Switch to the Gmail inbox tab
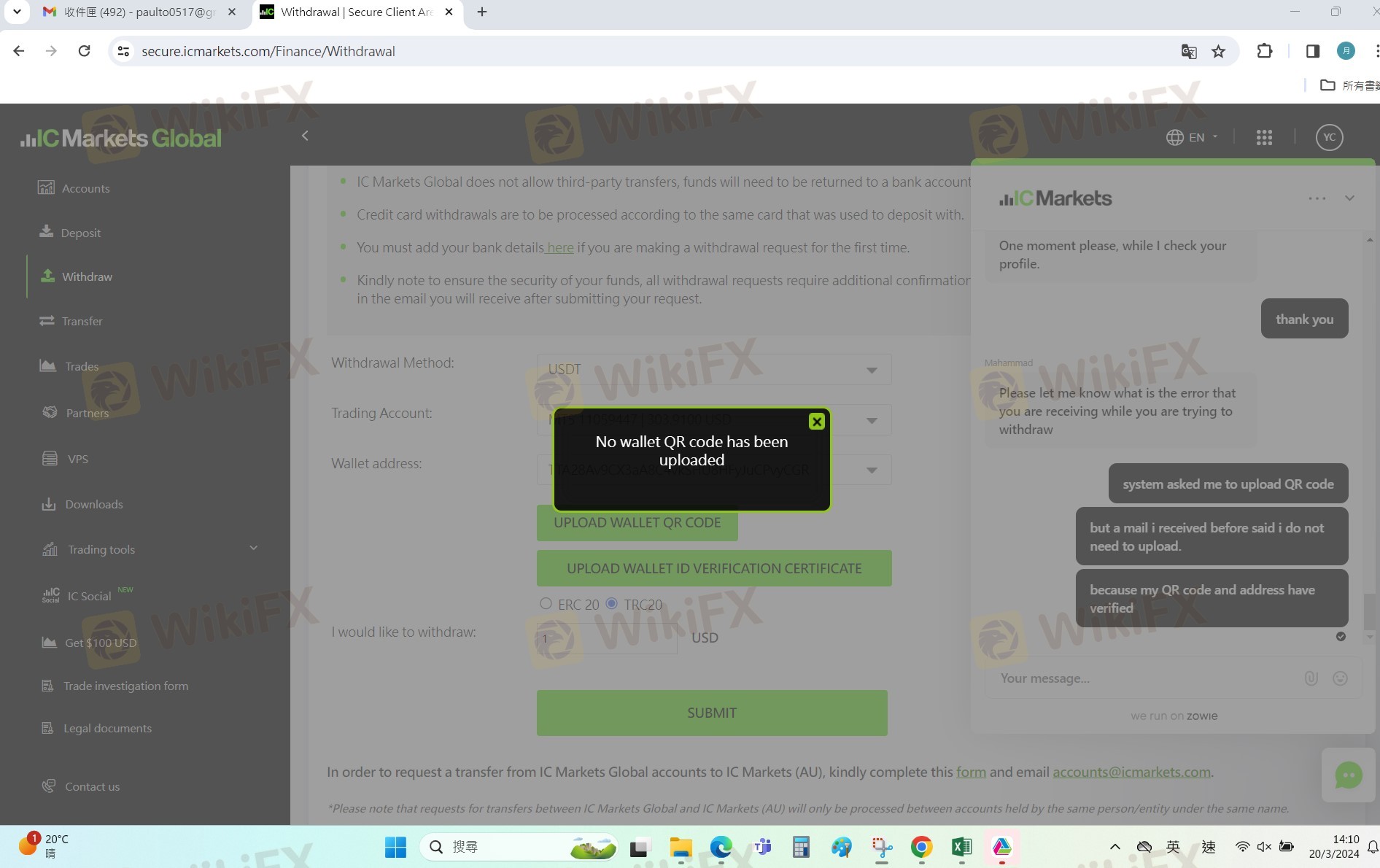This screenshot has height=868, width=1380. (x=139, y=12)
